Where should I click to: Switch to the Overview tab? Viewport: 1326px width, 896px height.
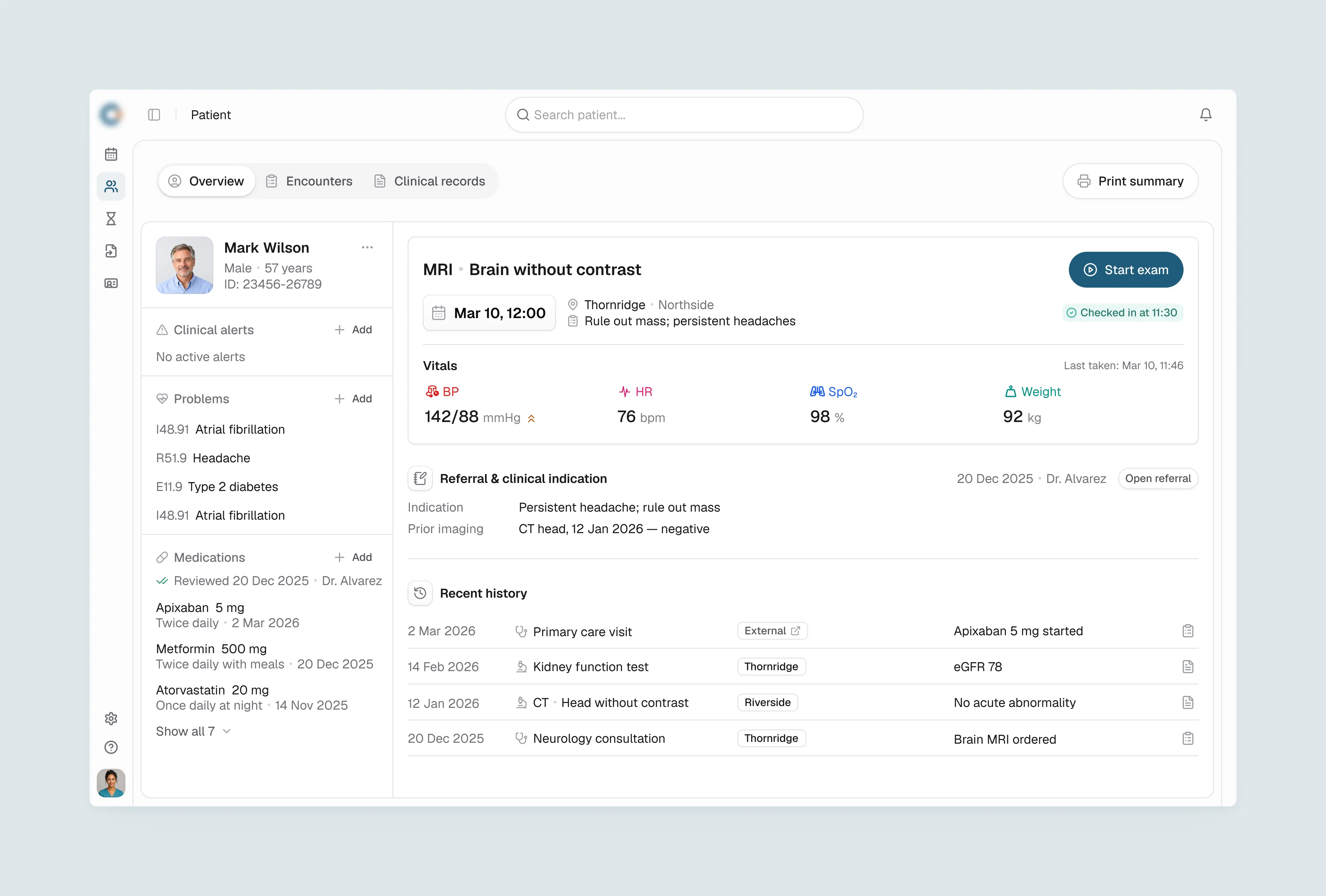pos(207,181)
